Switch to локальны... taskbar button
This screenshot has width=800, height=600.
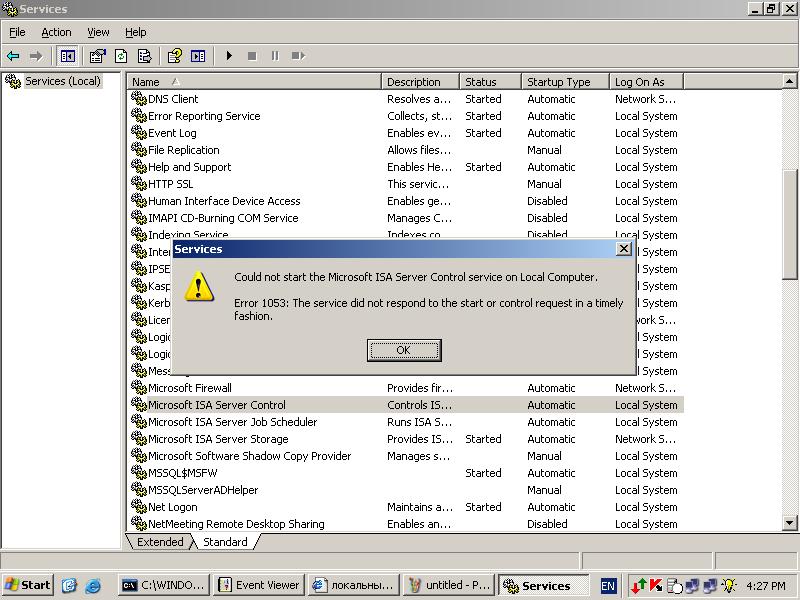pyautogui.click(x=353, y=585)
